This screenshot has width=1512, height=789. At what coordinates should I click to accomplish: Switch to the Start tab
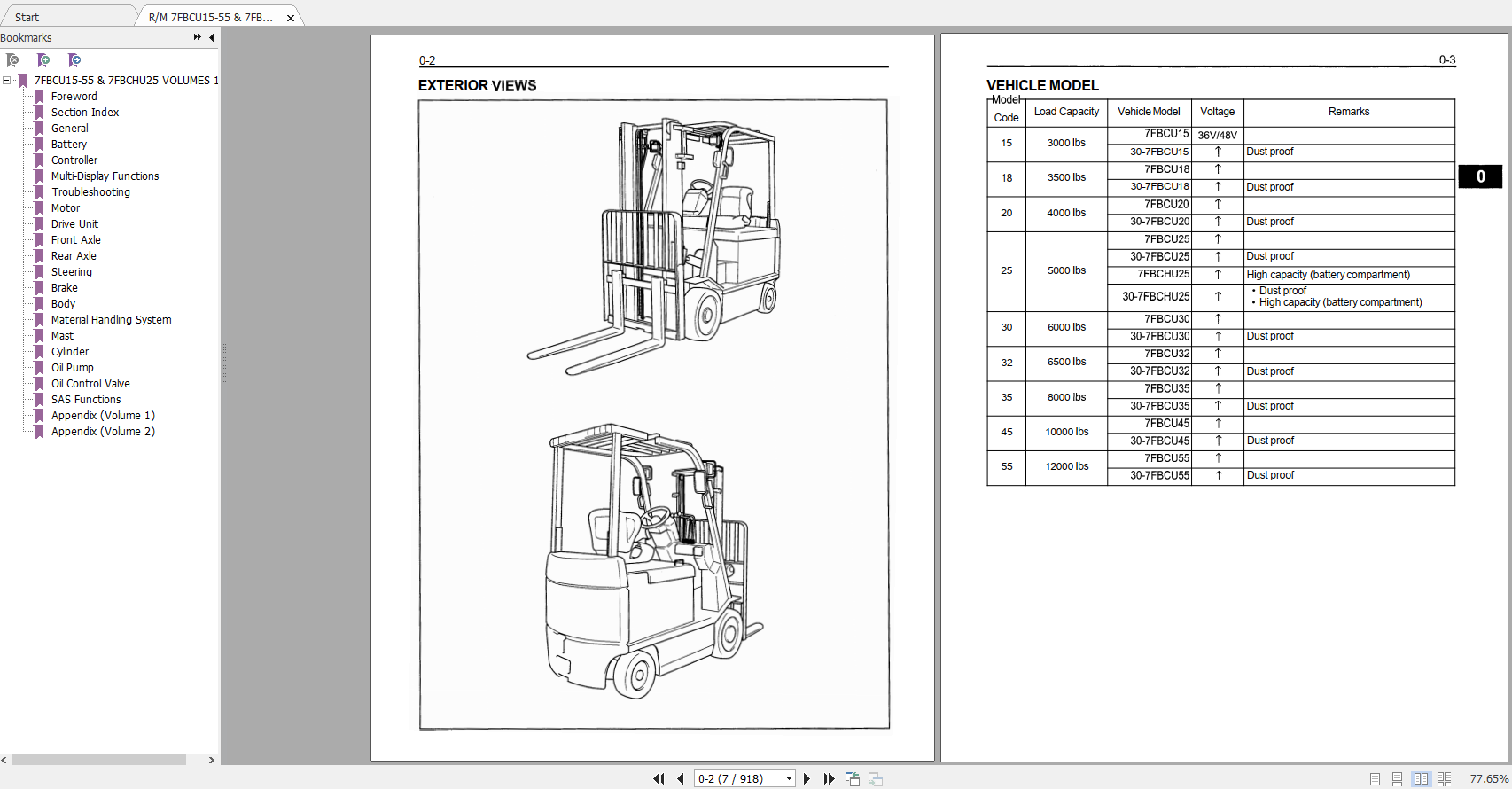point(27,17)
